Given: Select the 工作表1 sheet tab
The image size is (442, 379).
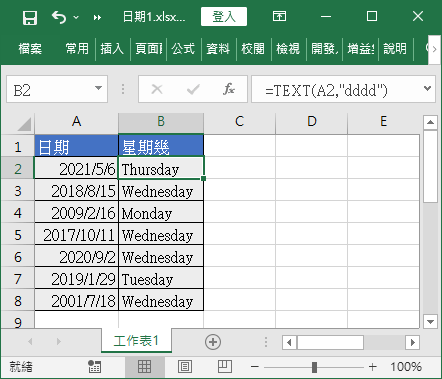Looking at the screenshot, I should (x=136, y=341).
